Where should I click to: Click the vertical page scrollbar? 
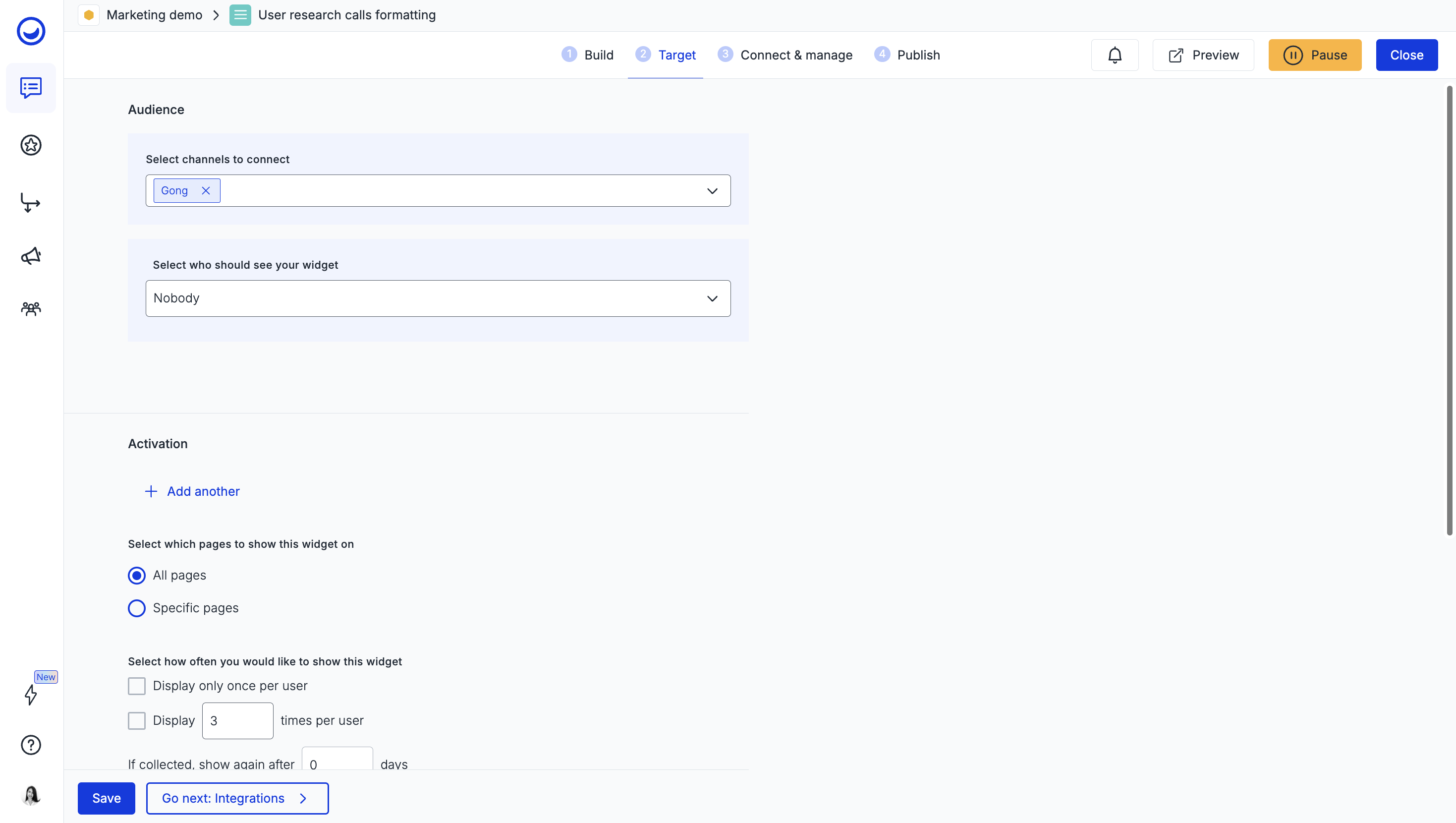pyautogui.click(x=1449, y=310)
